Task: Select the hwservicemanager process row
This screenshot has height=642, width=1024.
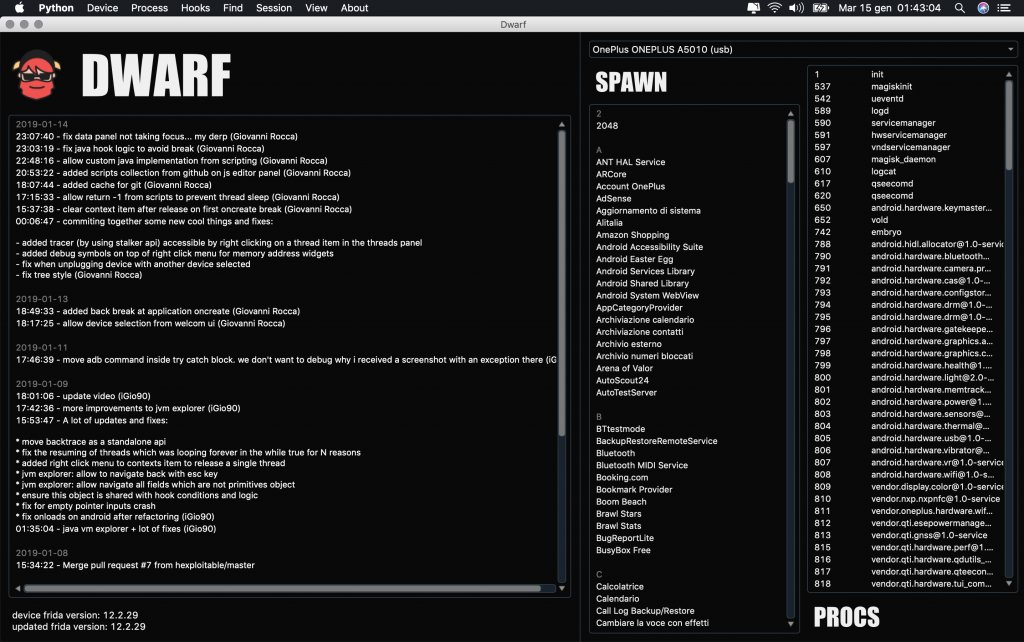Action: coord(906,135)
